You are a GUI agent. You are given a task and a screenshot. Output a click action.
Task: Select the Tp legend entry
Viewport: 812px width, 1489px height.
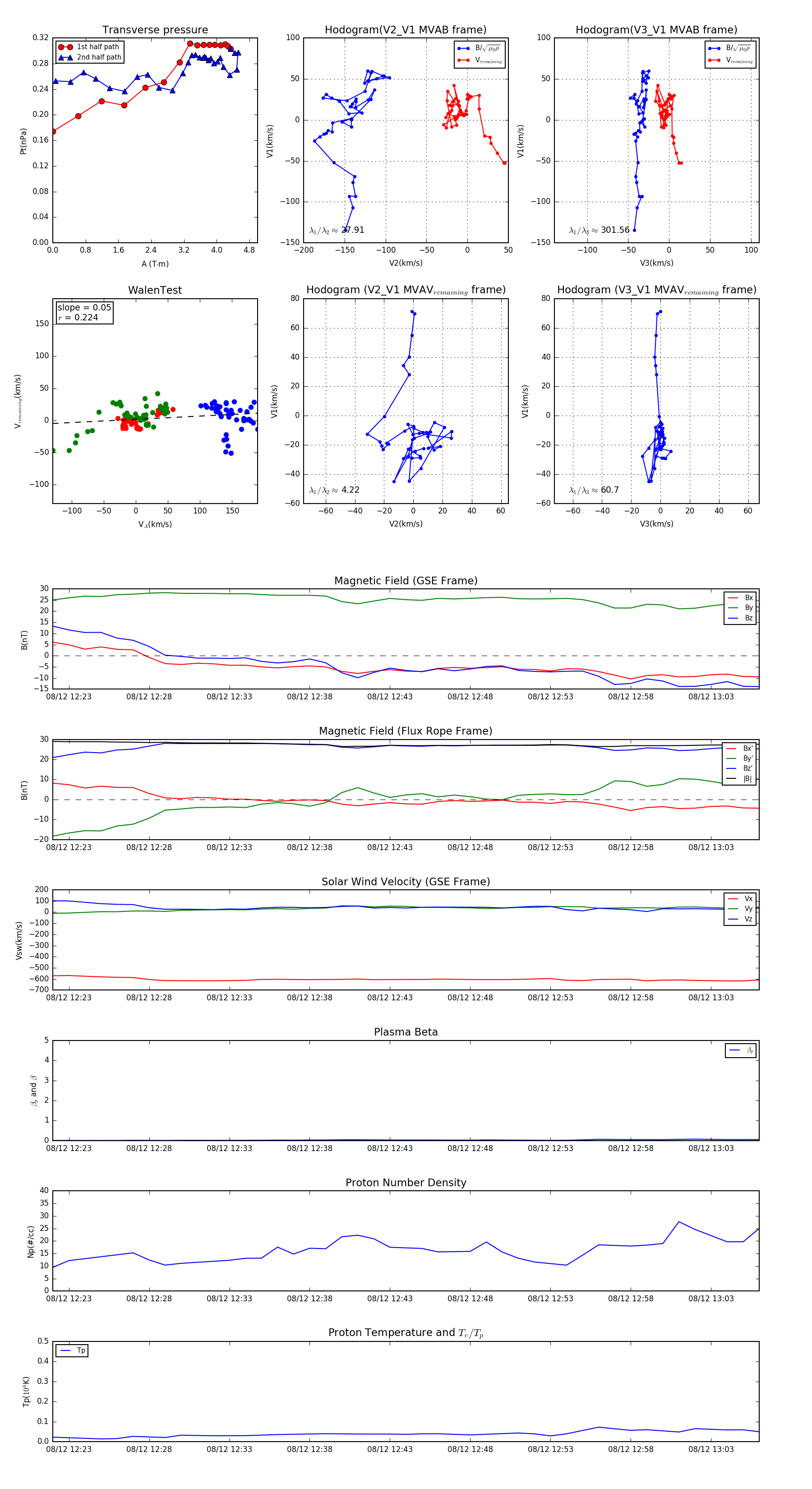point(72,1351)
